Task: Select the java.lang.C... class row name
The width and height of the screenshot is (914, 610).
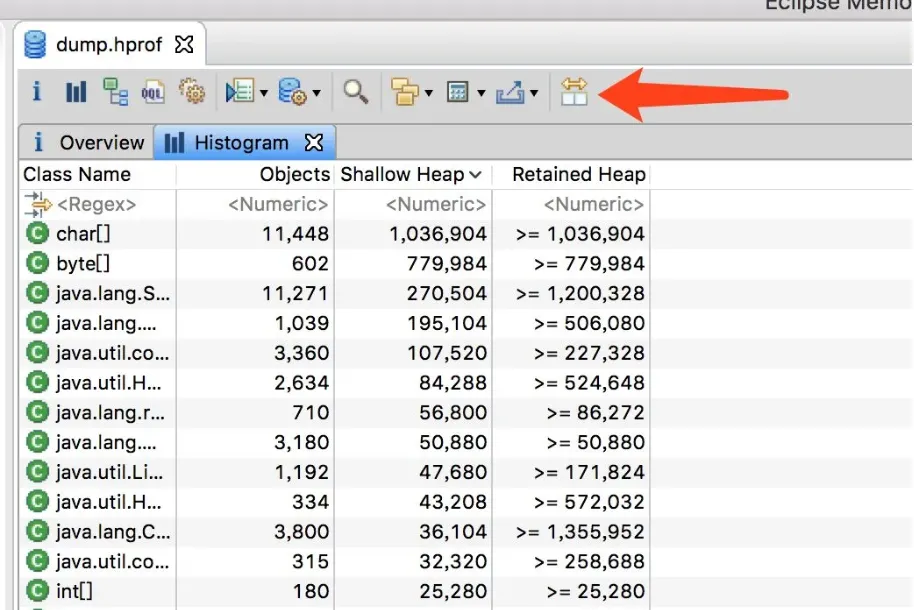Action: [x=113, y=532]
